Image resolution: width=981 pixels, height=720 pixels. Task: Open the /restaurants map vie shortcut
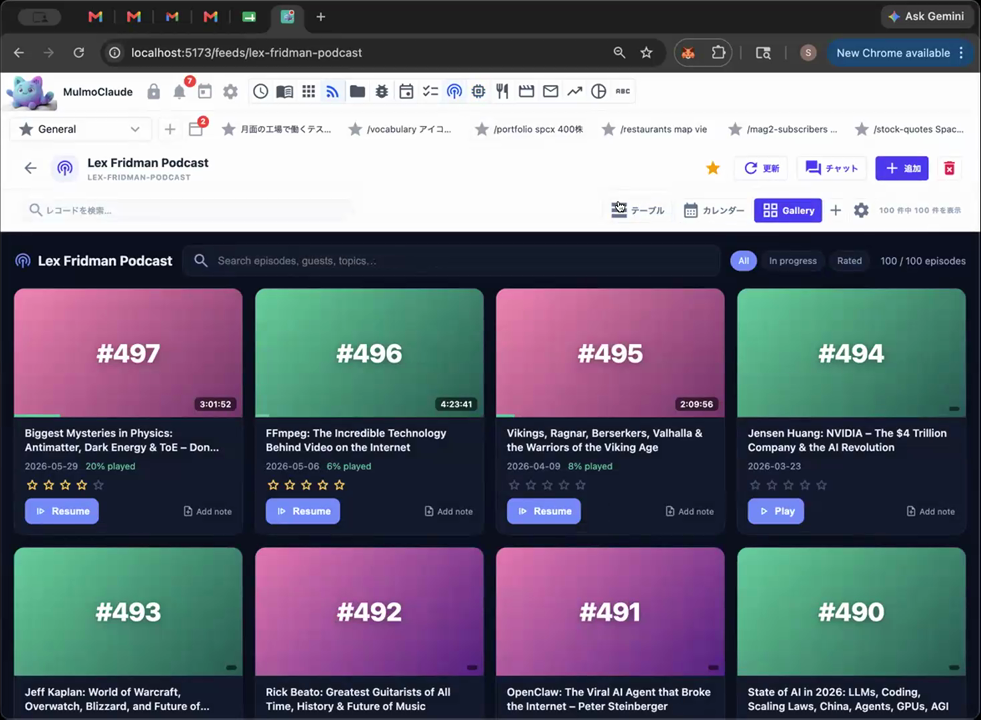(x=654, y=129)
